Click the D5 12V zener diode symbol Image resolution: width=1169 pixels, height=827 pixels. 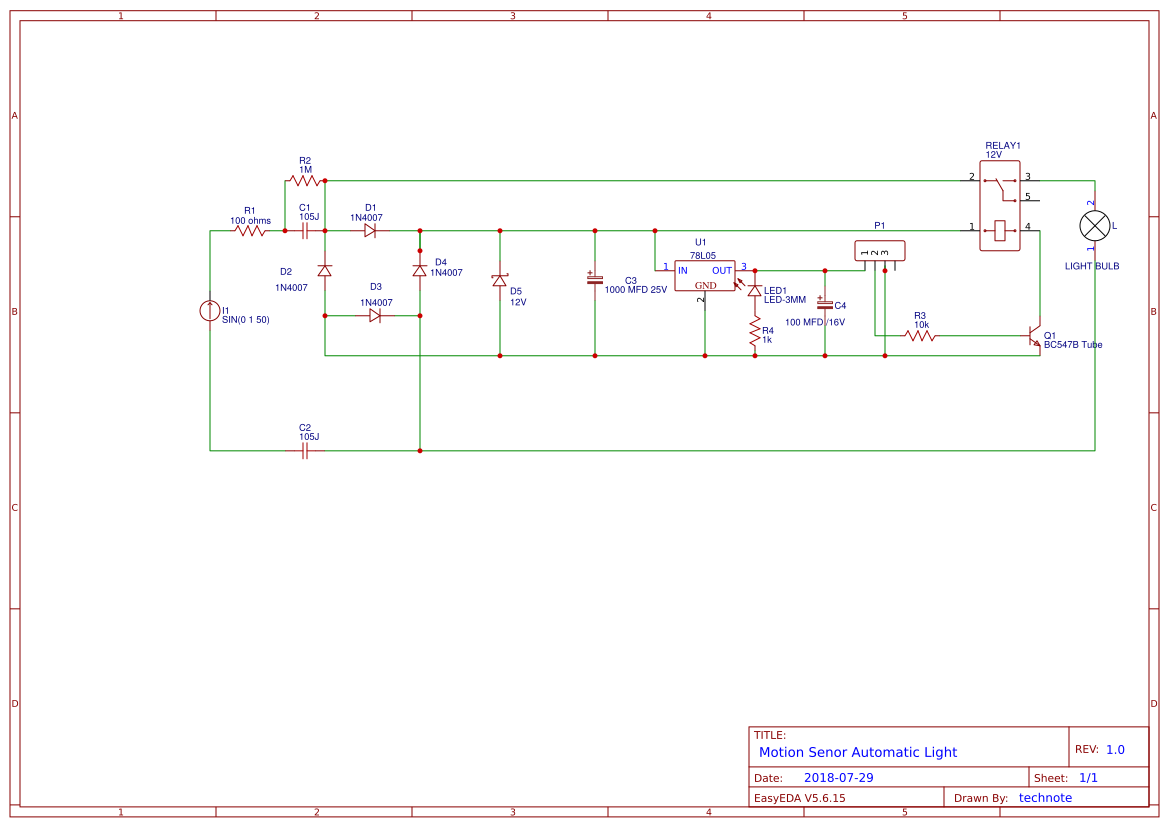click(500, 283)
